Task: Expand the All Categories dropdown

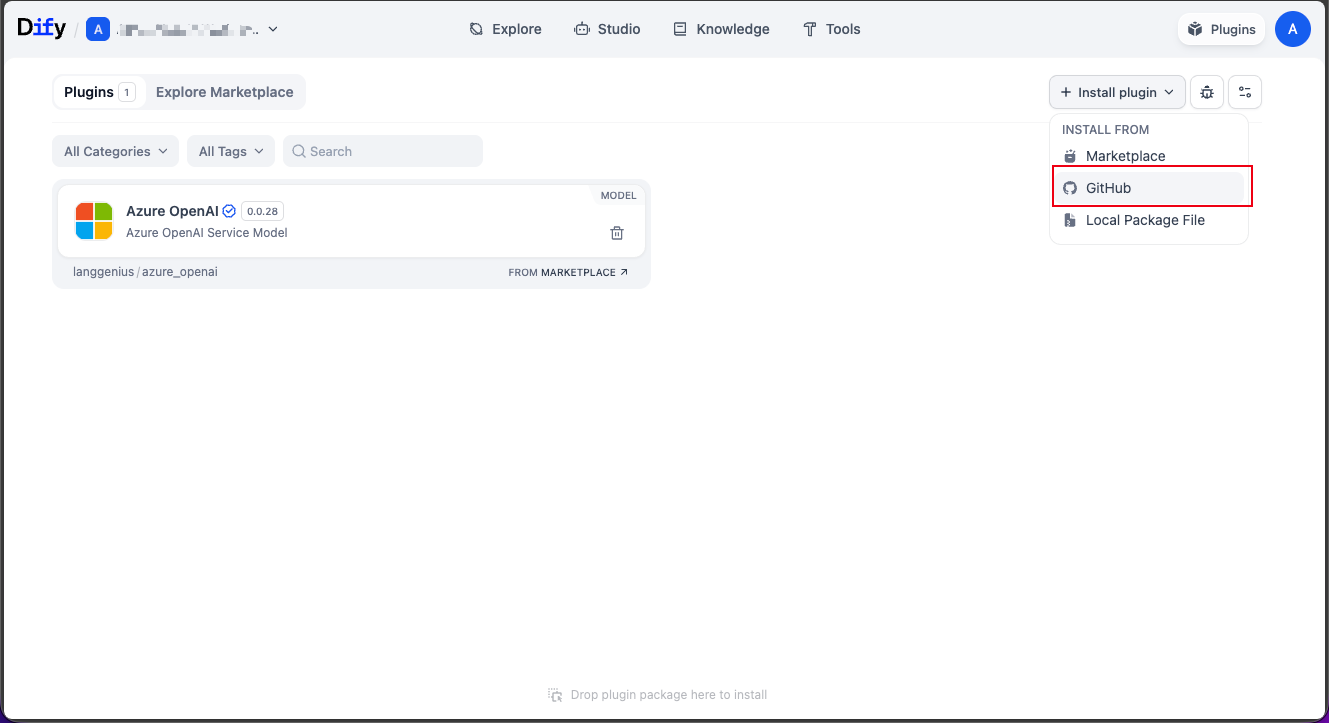Action: click(x=115, y=151)
